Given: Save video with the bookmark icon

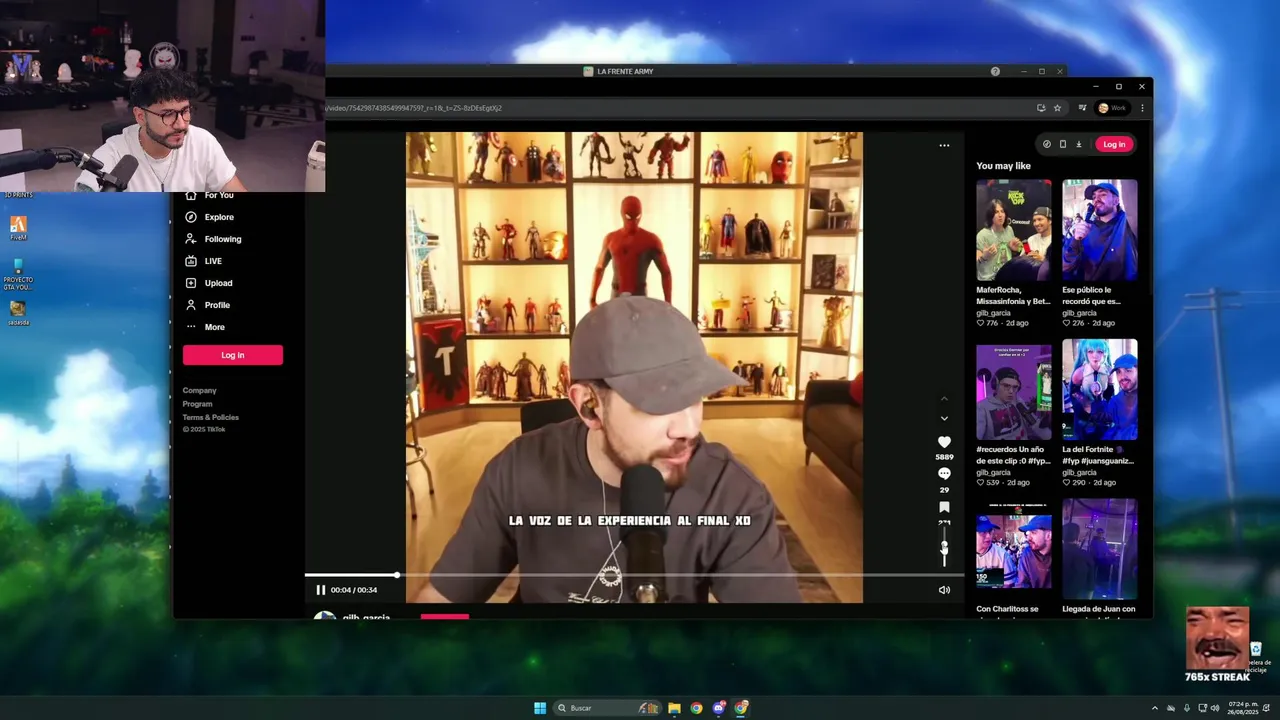Looking at the screenshot, I should tap(944, 507).
